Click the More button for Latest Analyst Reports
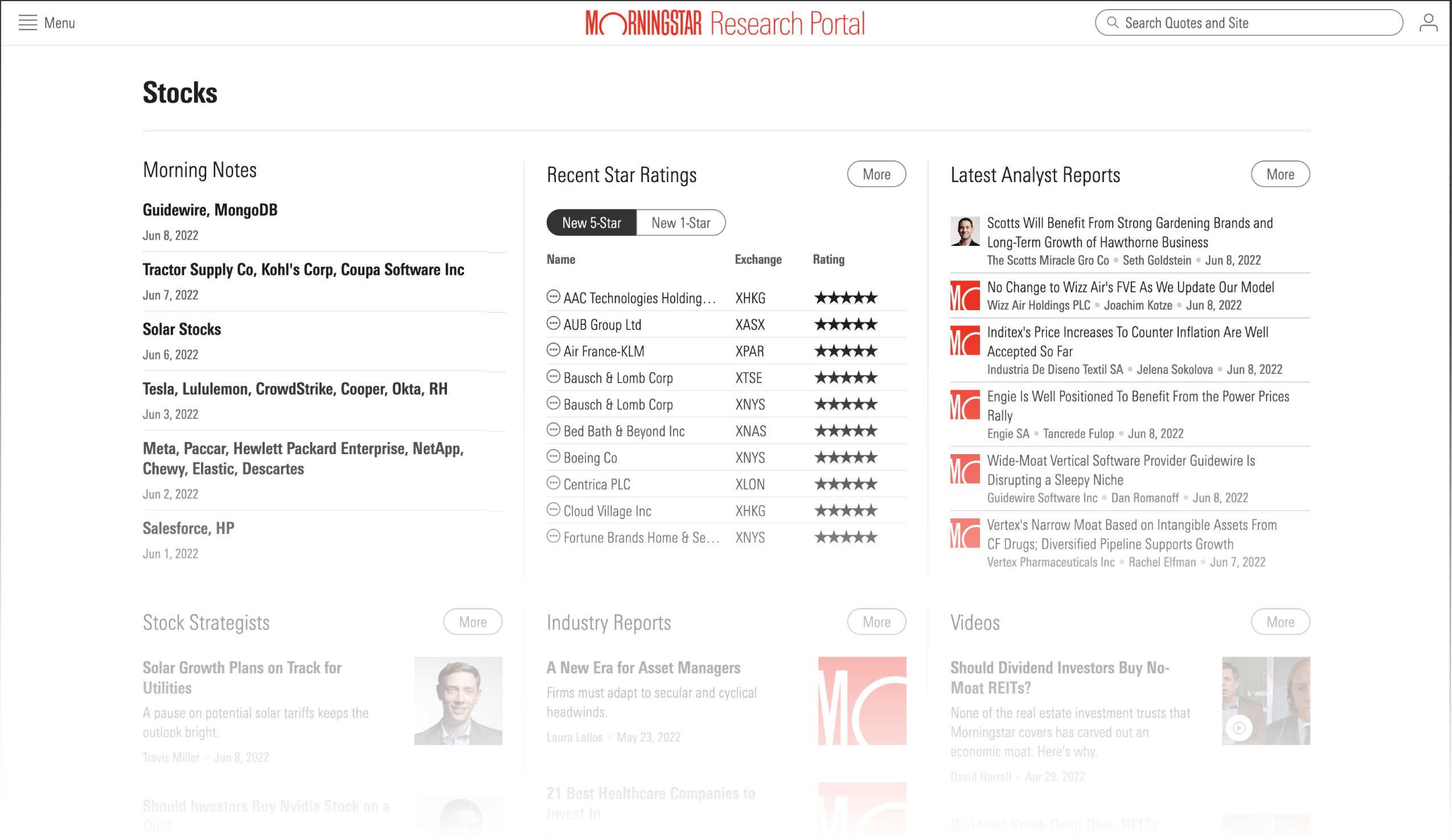The height and width of the screenshot is (840, 1452). pyautogui.click(x=1280, y=173)
